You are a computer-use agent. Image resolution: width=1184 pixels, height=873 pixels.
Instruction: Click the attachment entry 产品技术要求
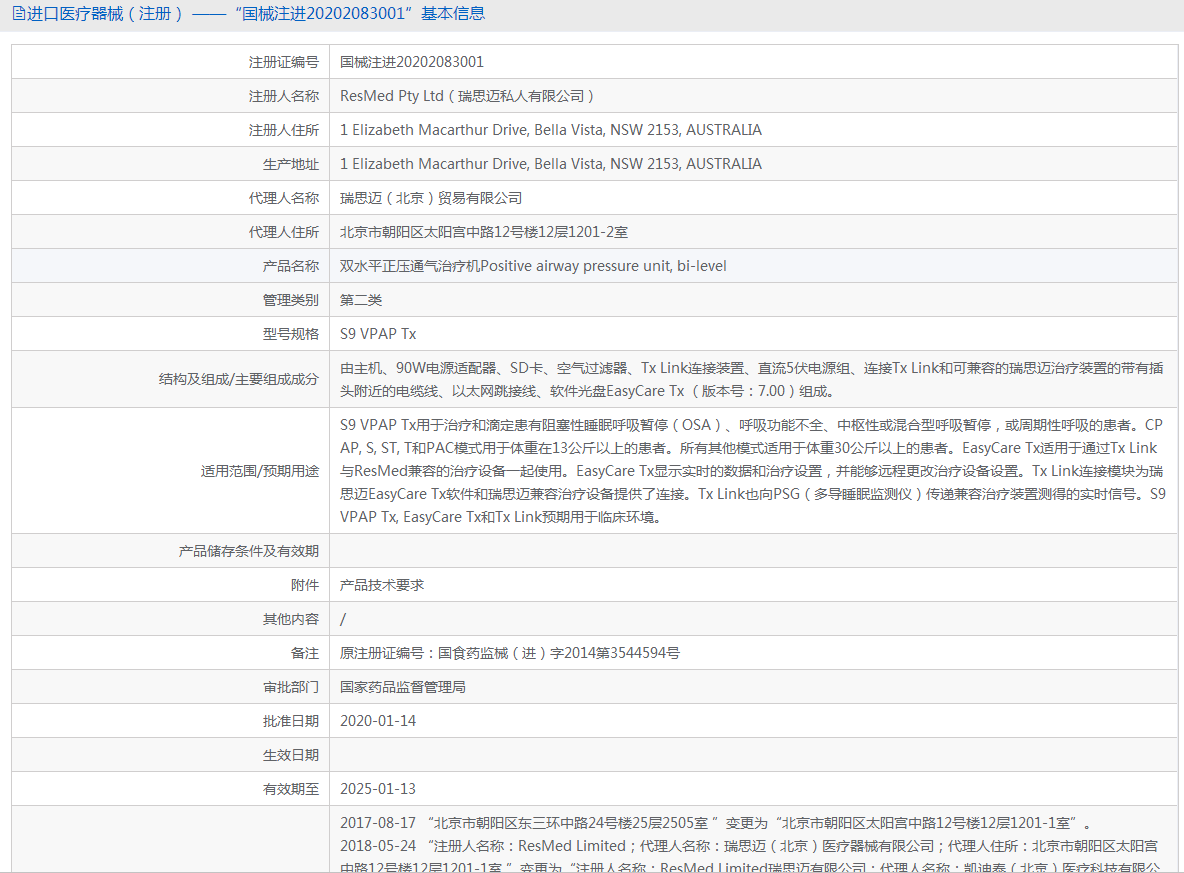[x=382, y=585]
